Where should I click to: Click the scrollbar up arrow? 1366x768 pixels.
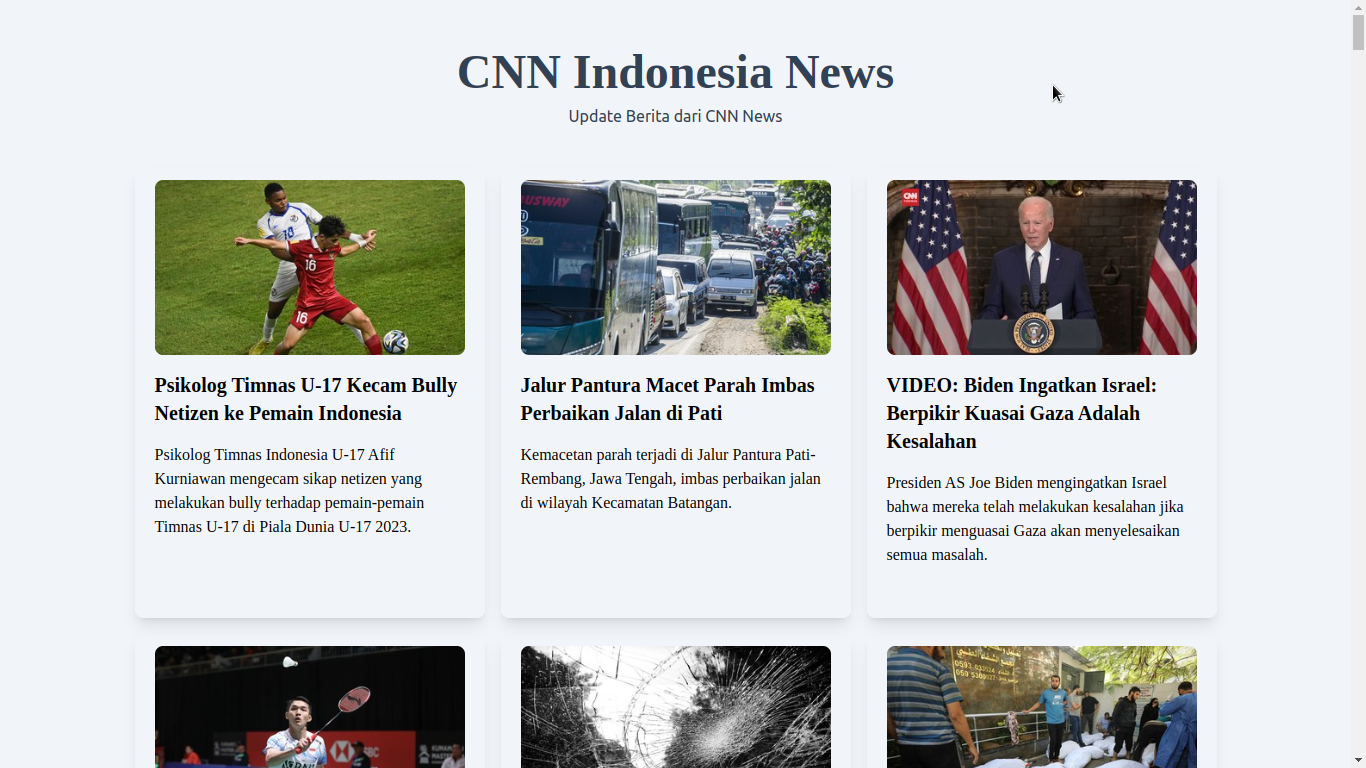(x=1358, y=7)
